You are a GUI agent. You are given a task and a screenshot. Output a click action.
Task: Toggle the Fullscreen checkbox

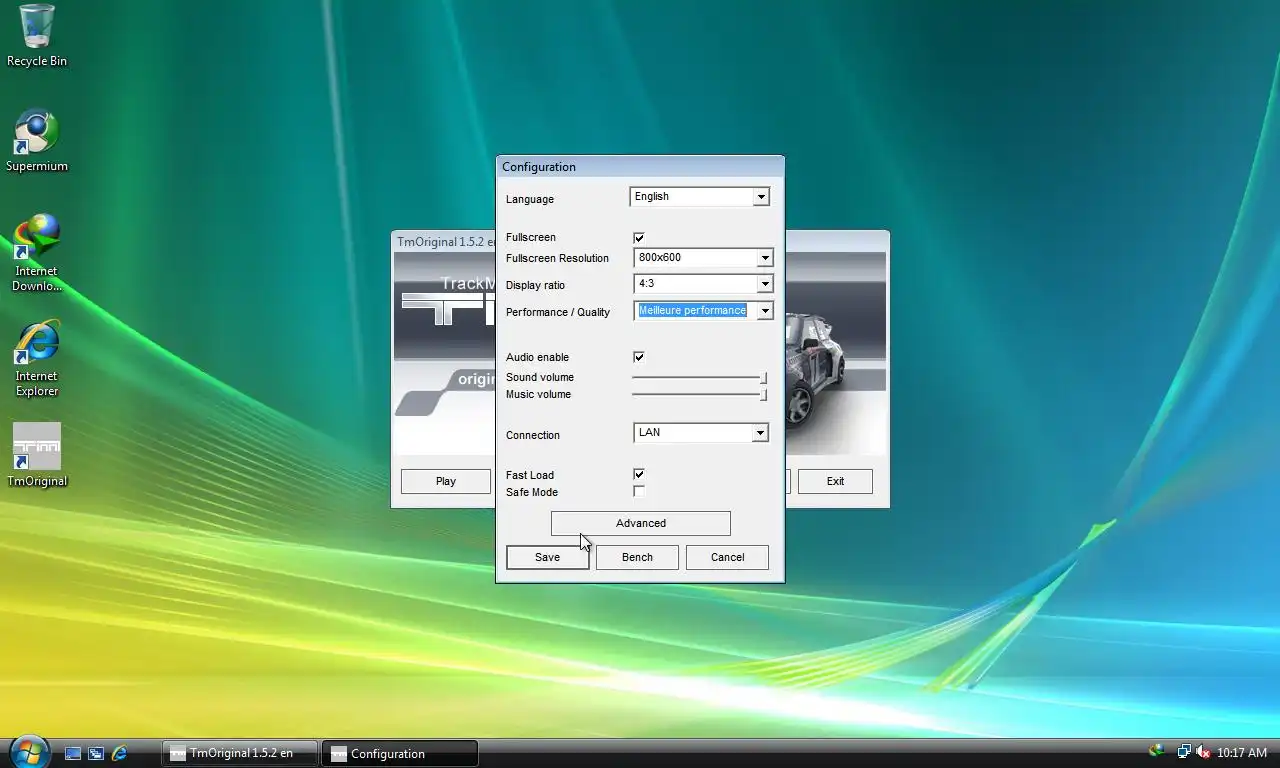click(x=639, y=238)
